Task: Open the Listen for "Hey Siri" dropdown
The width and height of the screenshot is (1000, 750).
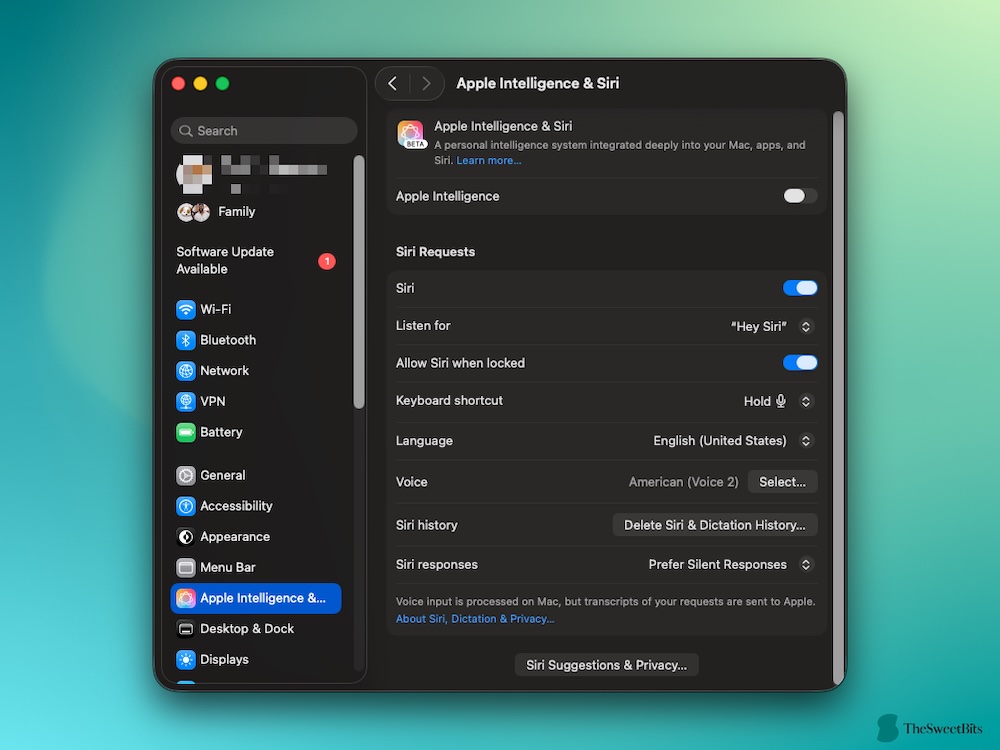Action: (772, 326)
